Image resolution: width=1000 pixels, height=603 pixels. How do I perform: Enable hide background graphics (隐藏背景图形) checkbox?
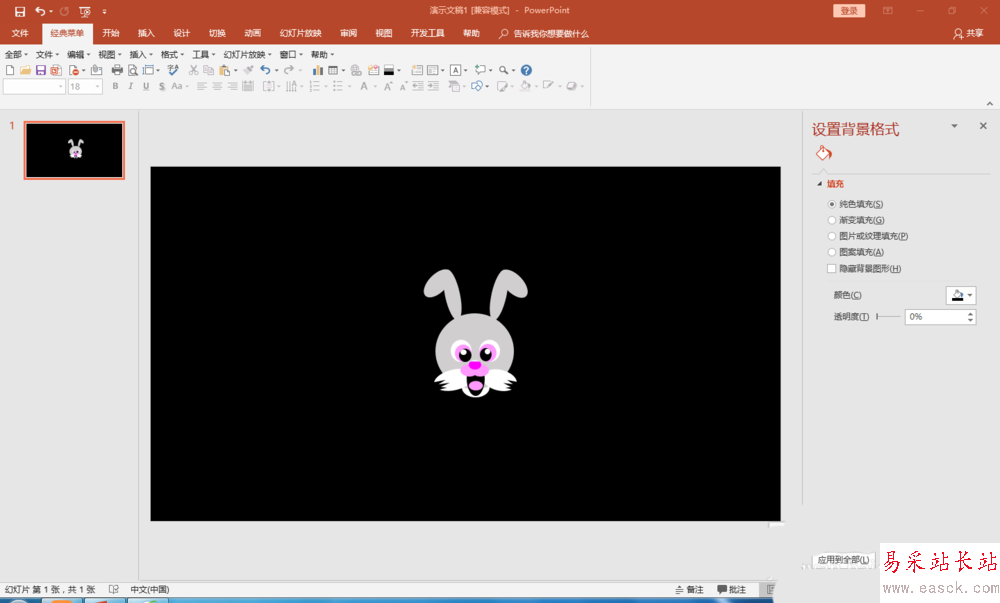tap(831, 269)
